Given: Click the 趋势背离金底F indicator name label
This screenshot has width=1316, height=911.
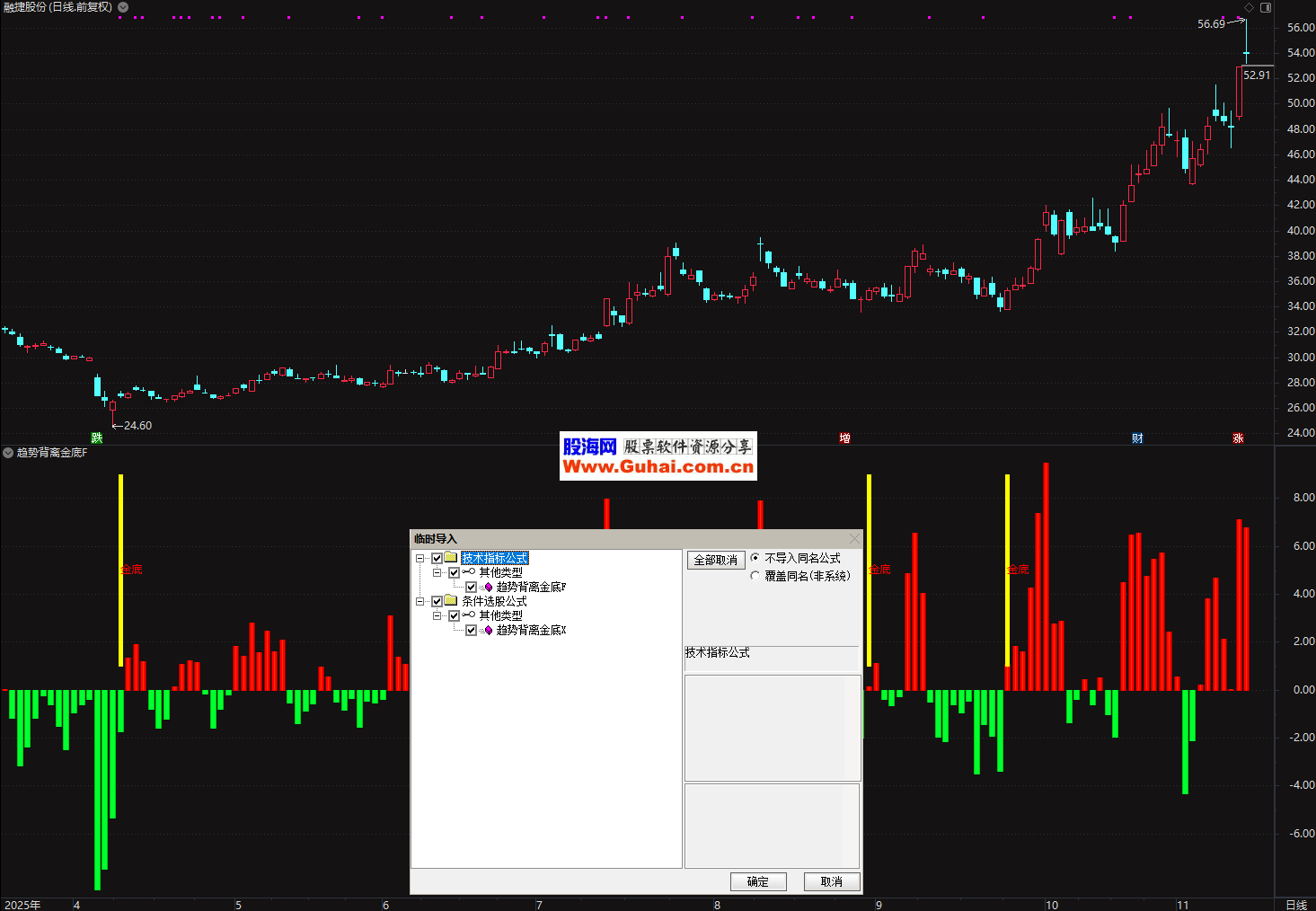Looking at the screenshot, I should [52, 453].
